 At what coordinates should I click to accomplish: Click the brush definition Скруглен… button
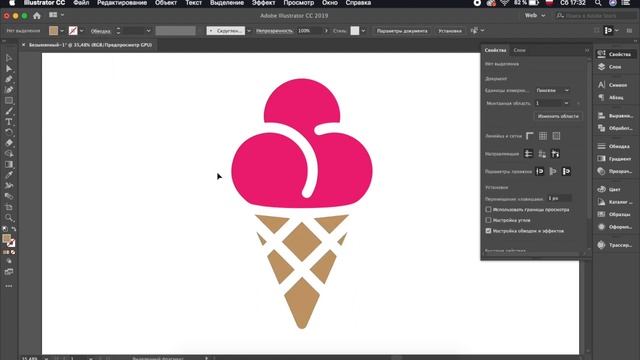[x=226, y=31]
